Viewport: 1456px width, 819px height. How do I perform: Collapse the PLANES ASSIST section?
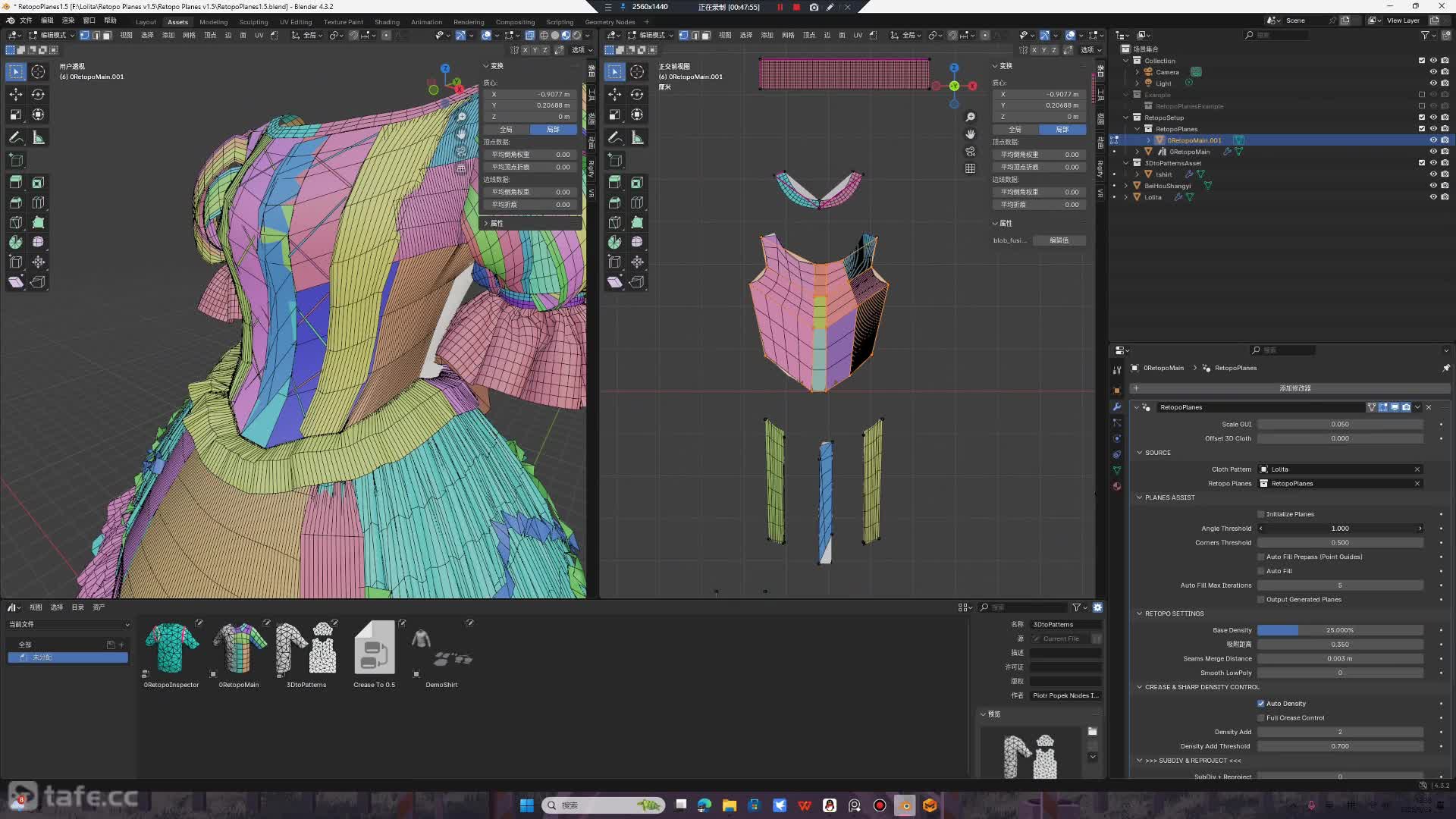tap(1139, 497)
